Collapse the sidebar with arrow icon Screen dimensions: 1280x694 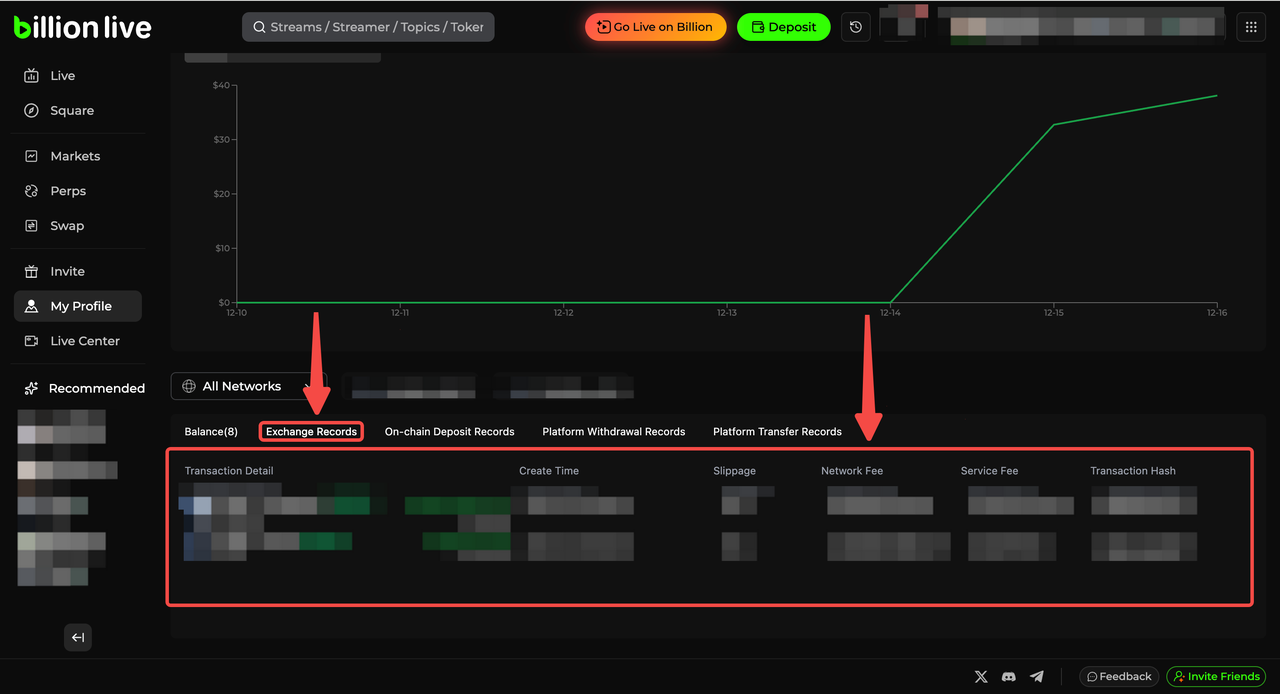coord(78,638)
